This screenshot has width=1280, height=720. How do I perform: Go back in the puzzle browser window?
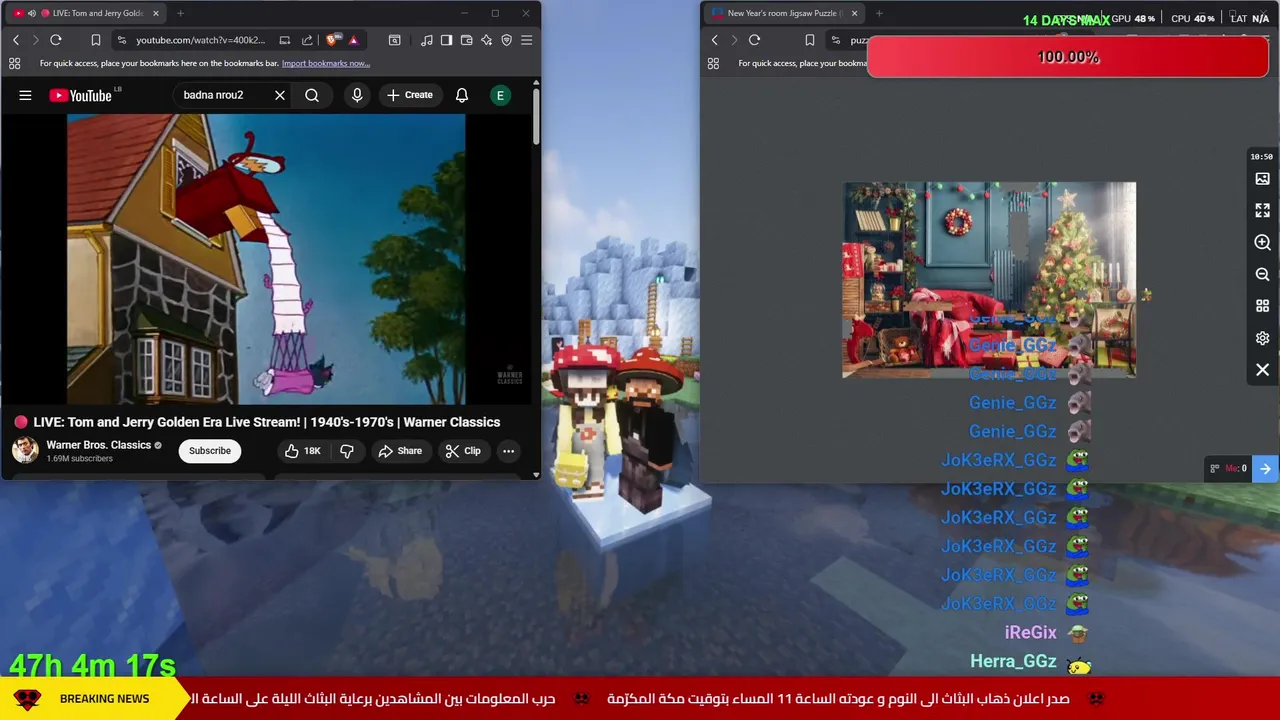(x=714, y=40)
